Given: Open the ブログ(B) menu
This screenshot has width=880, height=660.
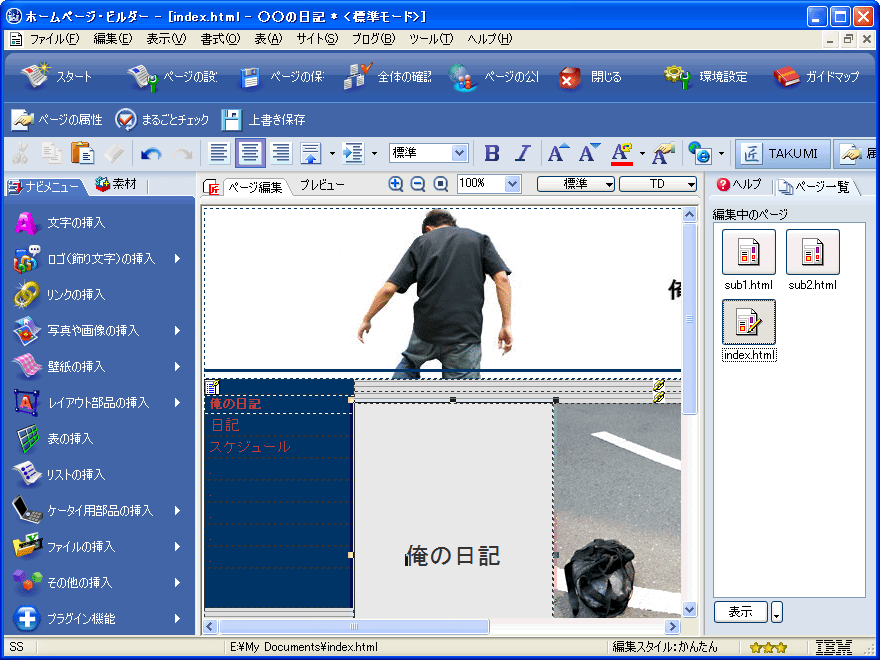Looking at the screenshot, I should pyautogui.click(x=374, y=39).
